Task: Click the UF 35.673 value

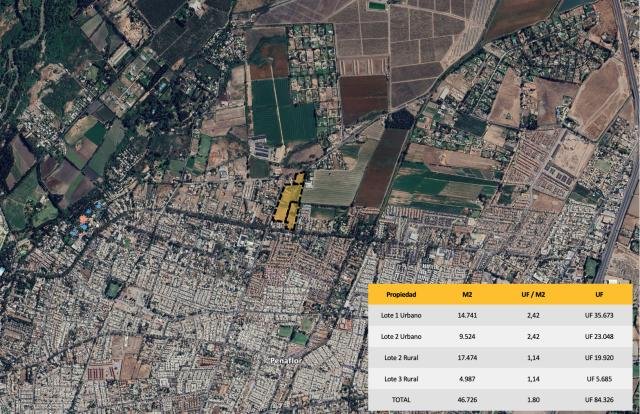Action: [x=599, y=316]
